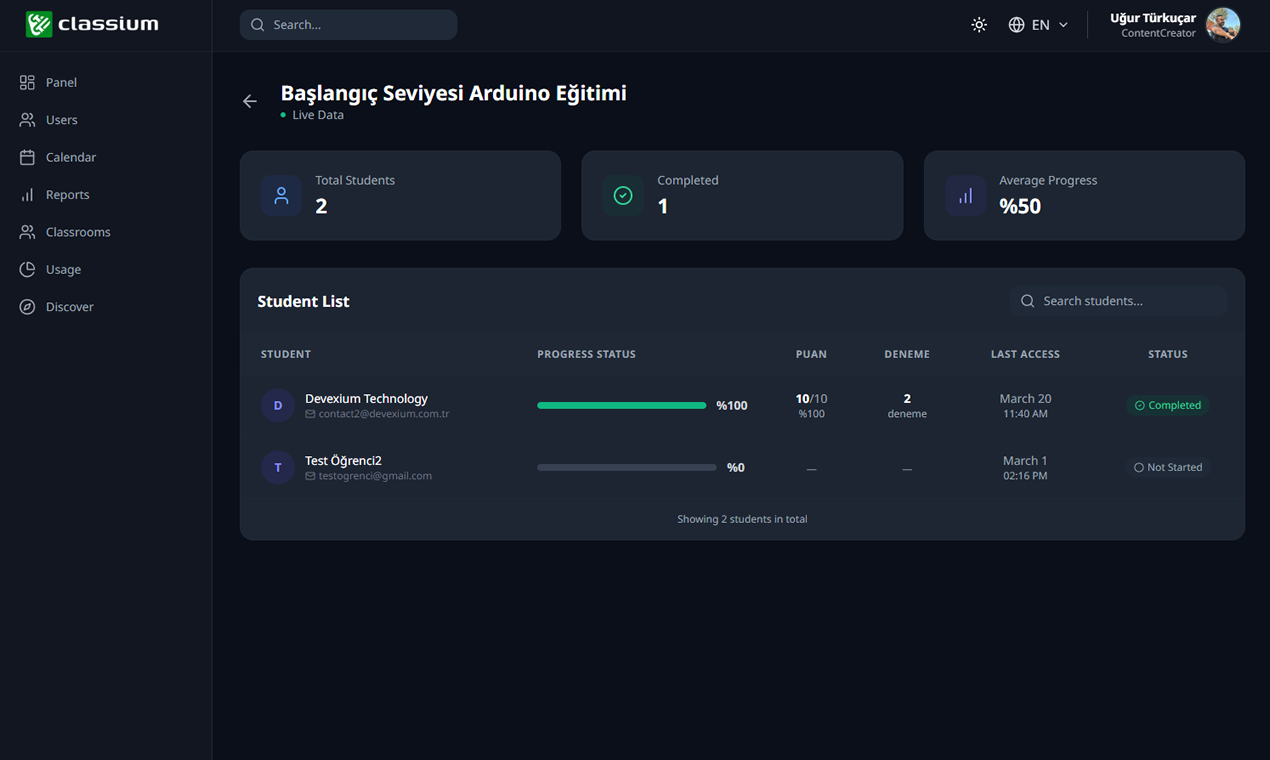This screenshot has width=1270, height=760.
Task: Click the Completed checkmark card icon
Action: 623,196
